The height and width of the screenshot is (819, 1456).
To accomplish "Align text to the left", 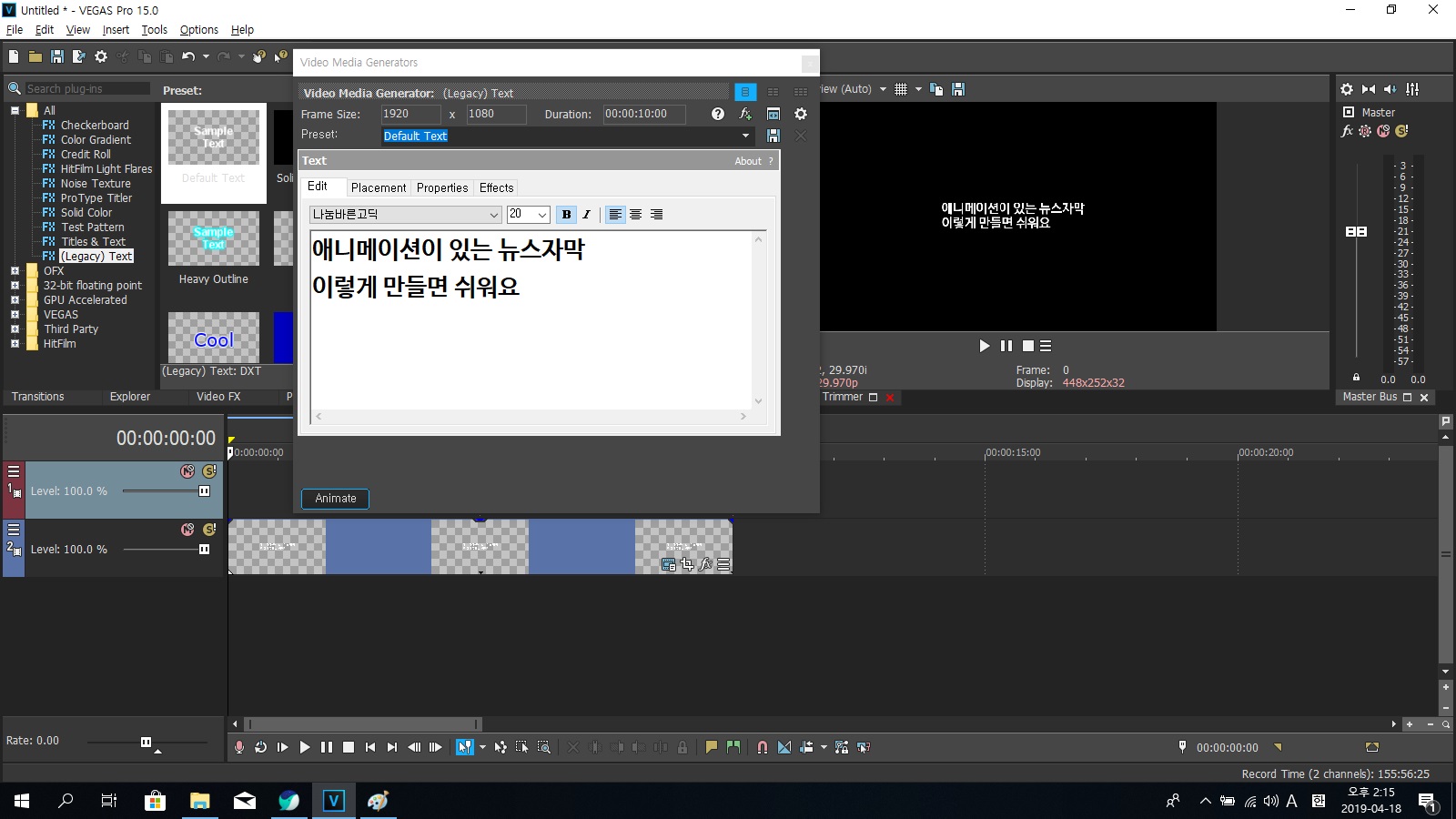I will pyautogui.click(x=616, y=215).
